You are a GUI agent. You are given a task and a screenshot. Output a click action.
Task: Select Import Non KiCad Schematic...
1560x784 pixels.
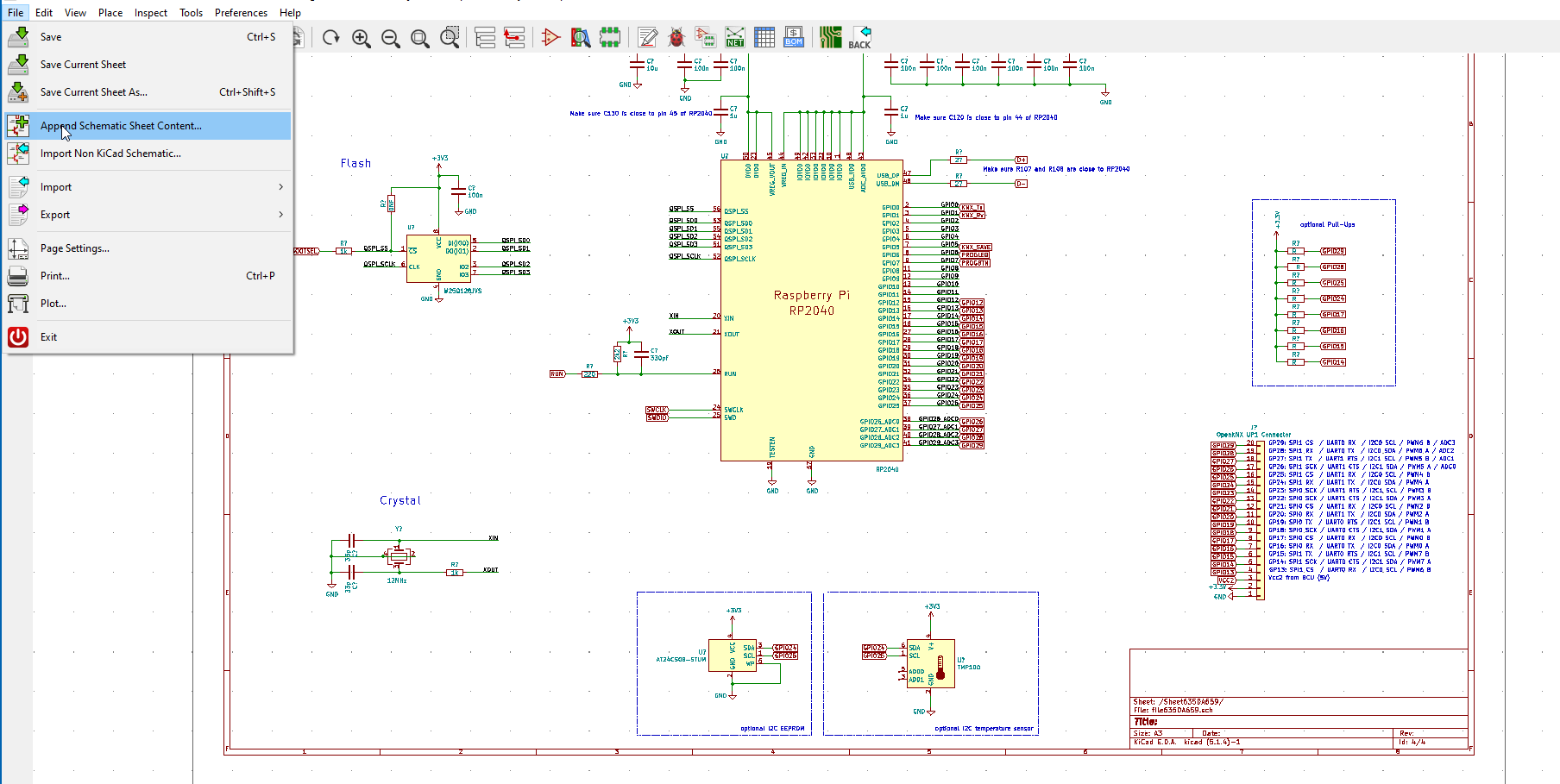(147, 154)
